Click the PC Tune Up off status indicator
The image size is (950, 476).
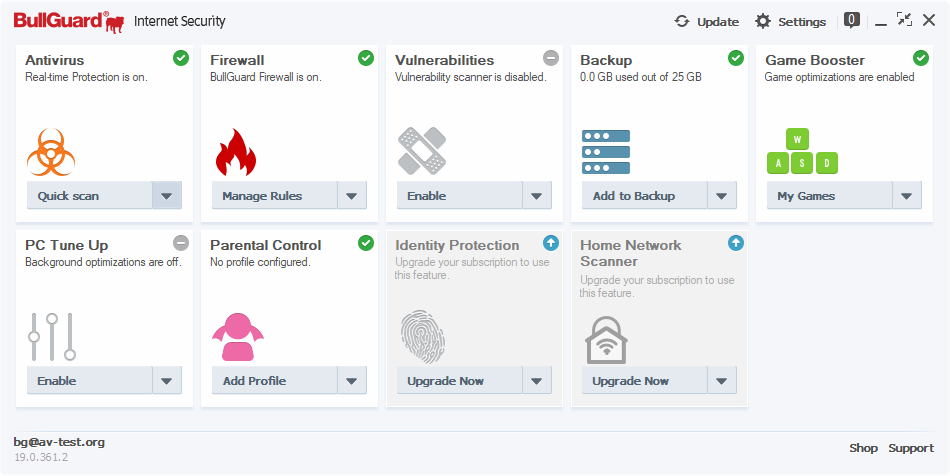pyautogui.click(x=181, y=243)
